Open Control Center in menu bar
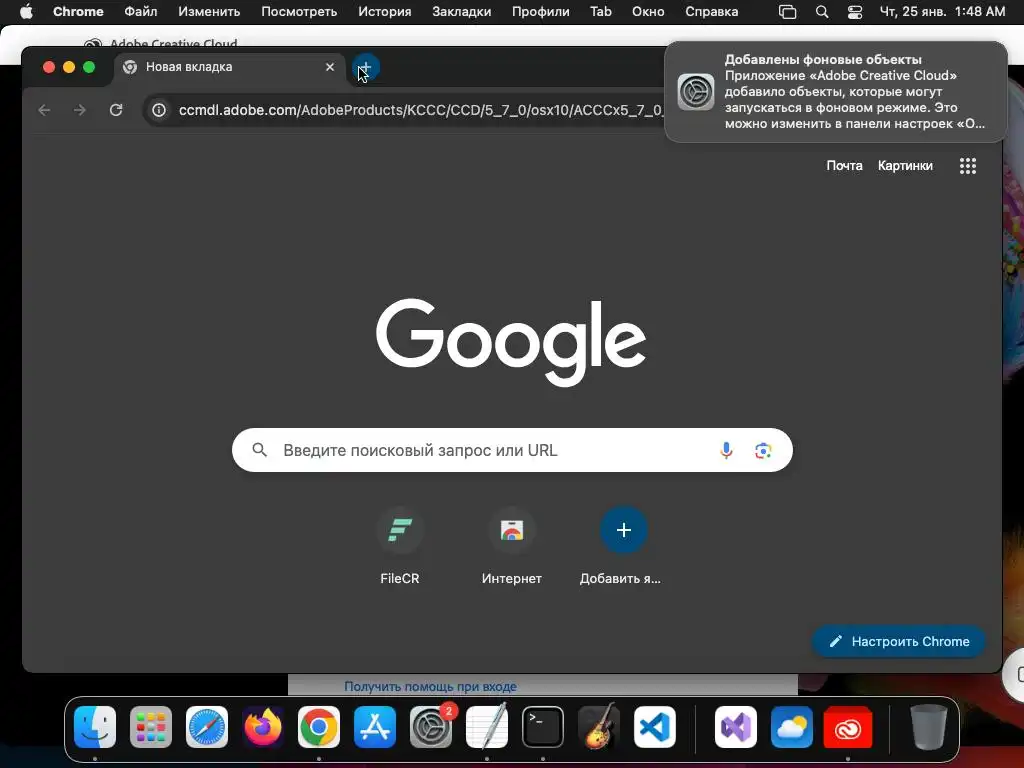 click(x=854, y=12)
